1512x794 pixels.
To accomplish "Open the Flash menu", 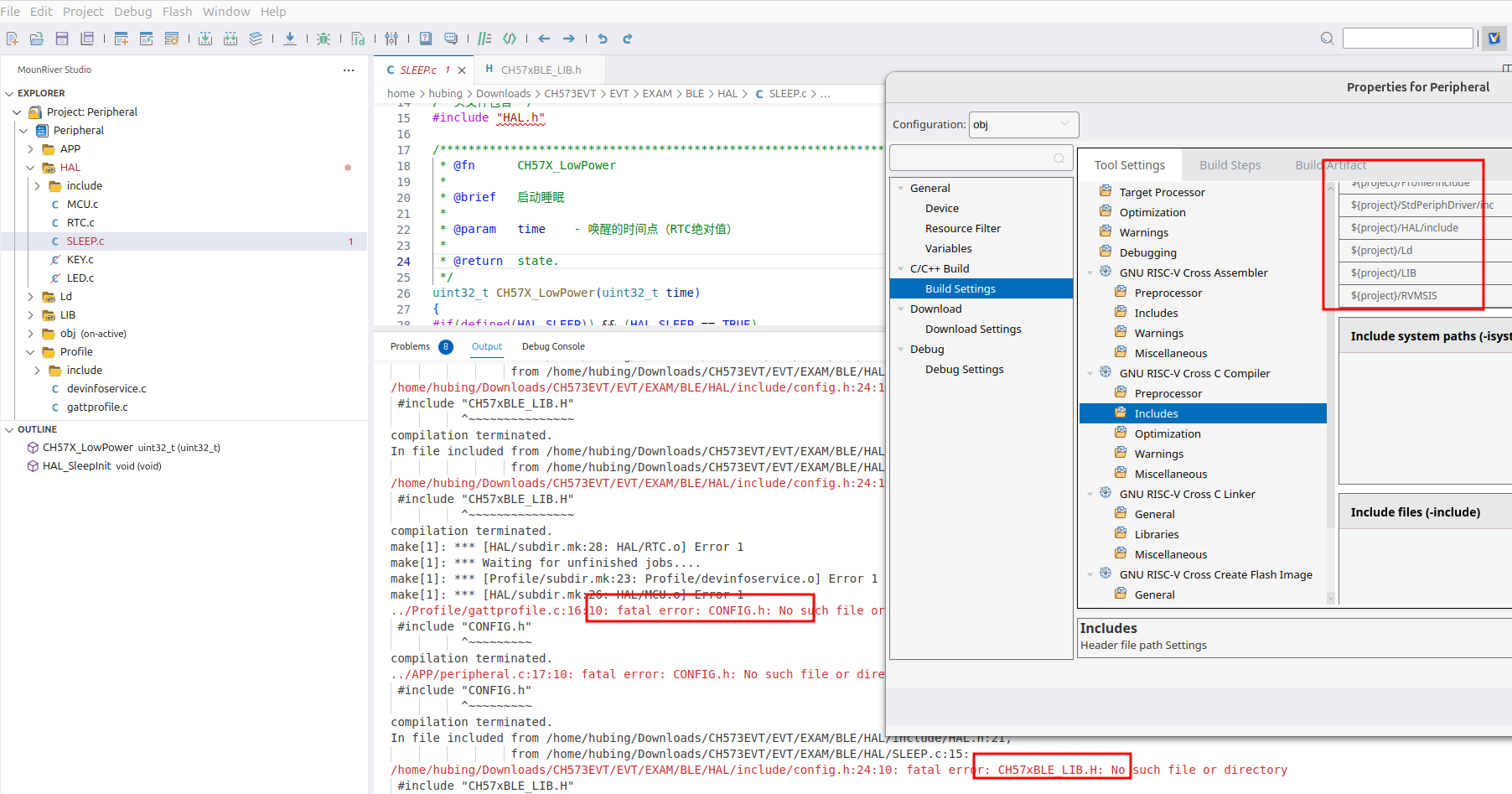I will [177, 12].
